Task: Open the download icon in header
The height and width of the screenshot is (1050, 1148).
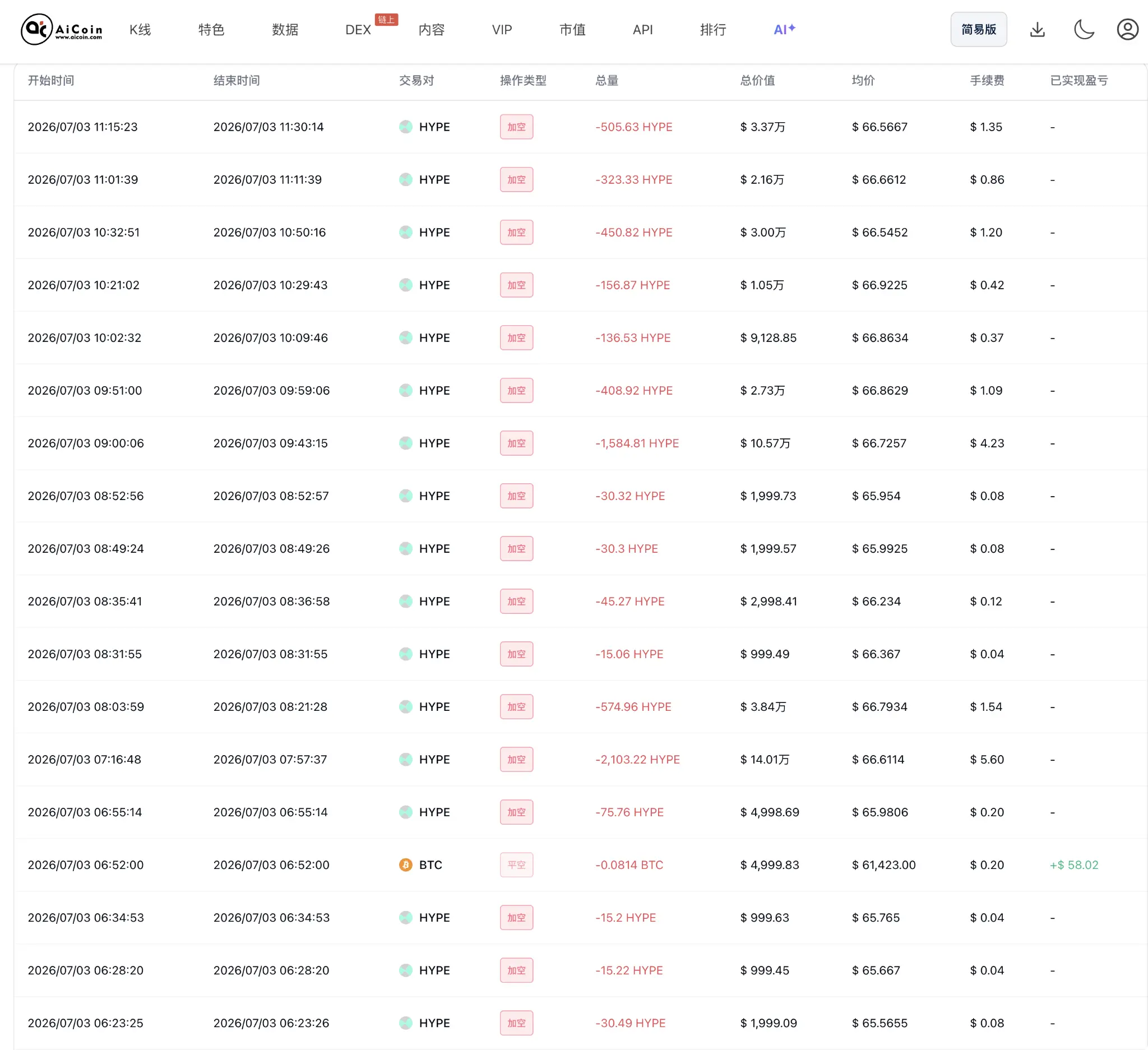Action: [x=1037, y=29]
